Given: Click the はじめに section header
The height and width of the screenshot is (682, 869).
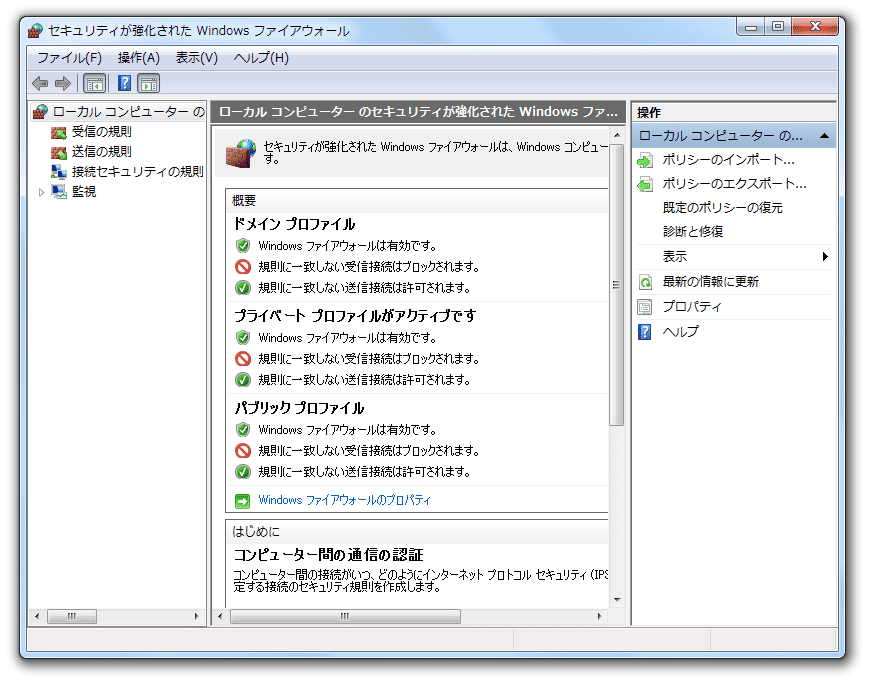Looking at the screenshot, I should (x=255, y=532).
